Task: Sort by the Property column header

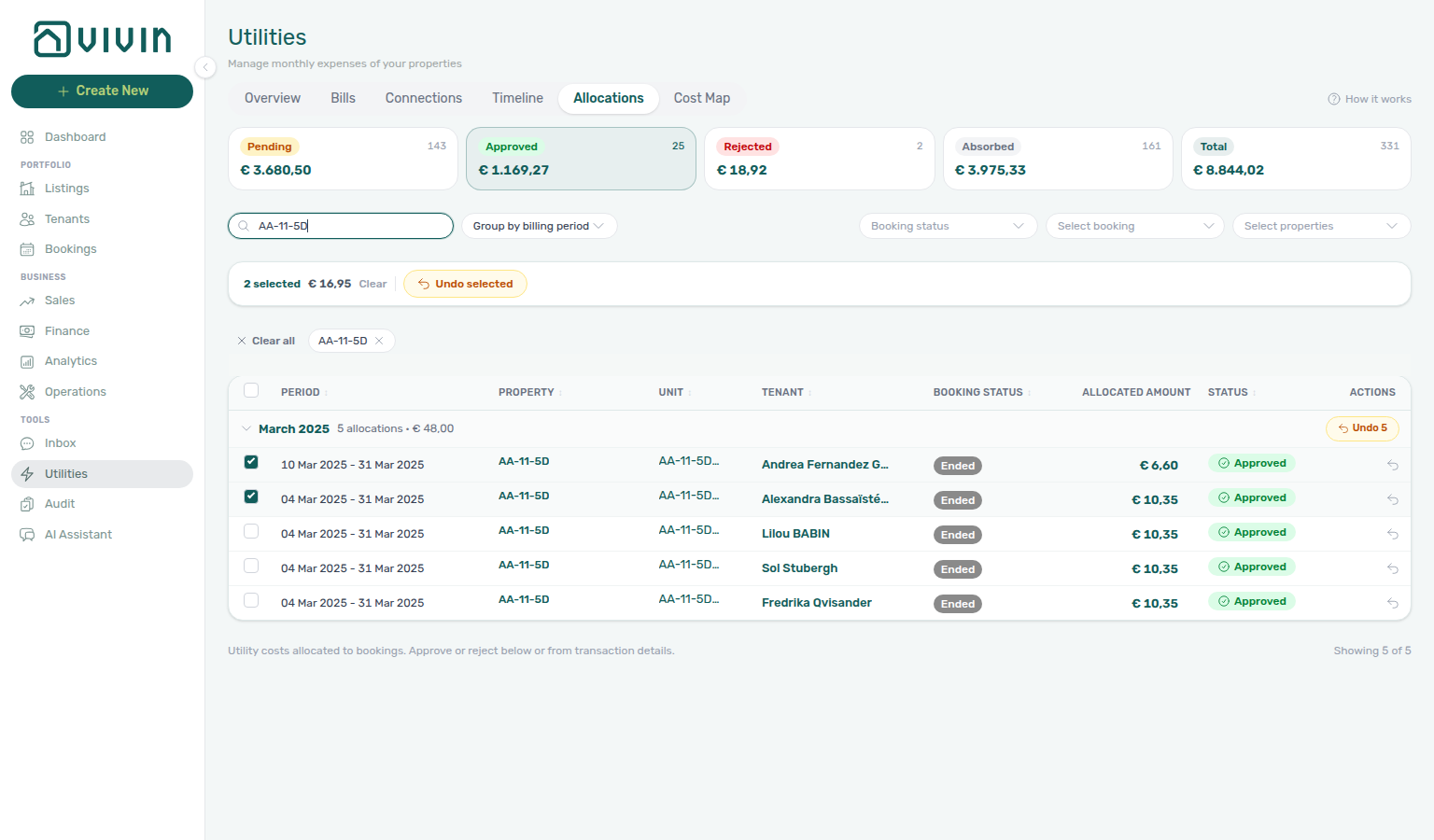Action: [x=530, y=393]
